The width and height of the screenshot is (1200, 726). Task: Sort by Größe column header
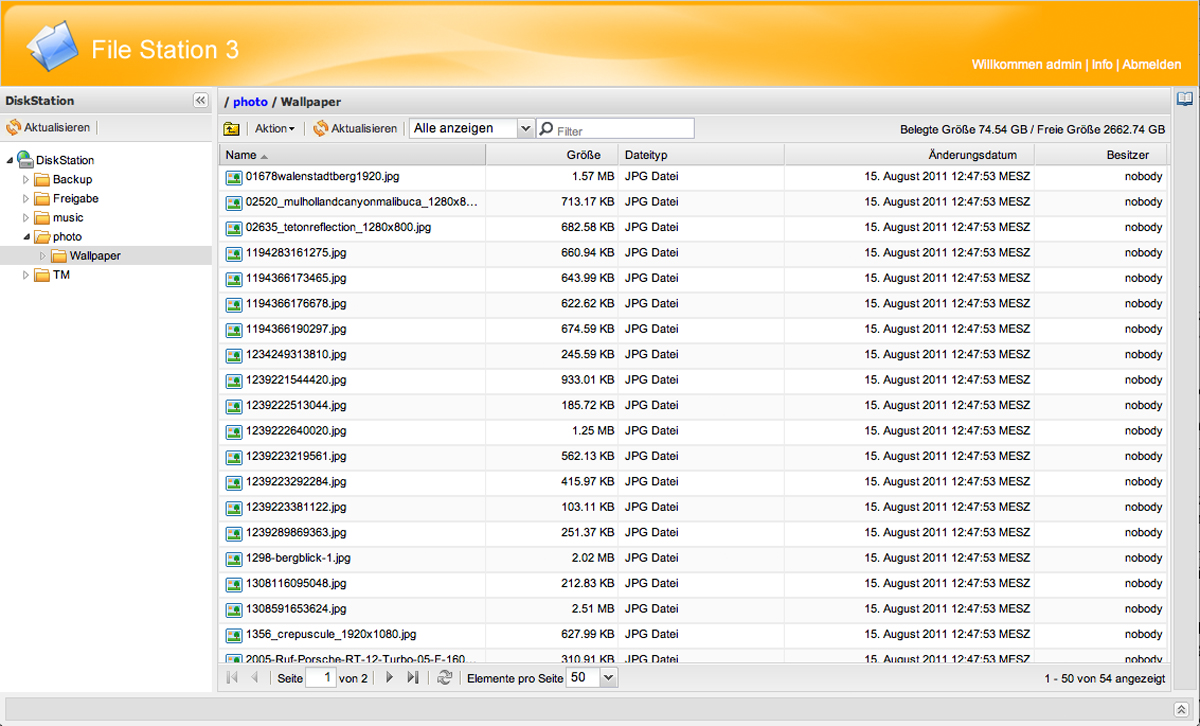(x=552, y=155)
